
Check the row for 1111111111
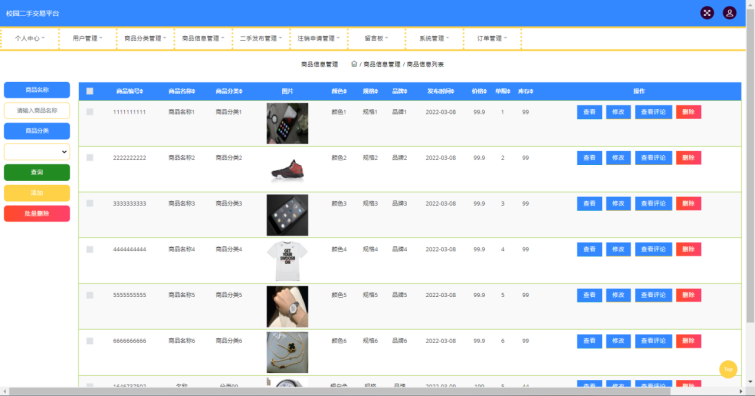tap(90, 112)
